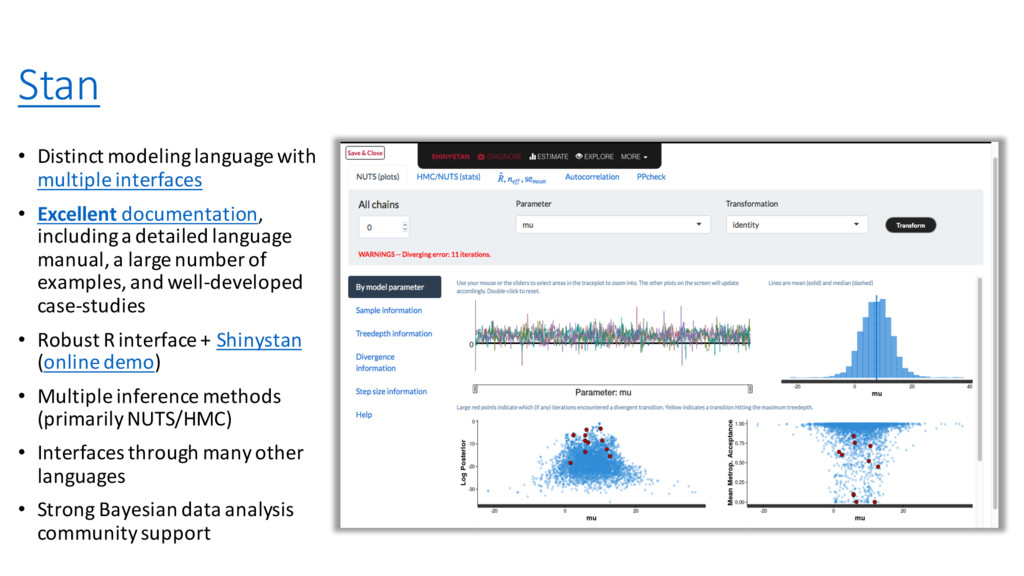Click the diverging error warning text
This screenshot has height=576, width=1024.
[x=424, y=255]
